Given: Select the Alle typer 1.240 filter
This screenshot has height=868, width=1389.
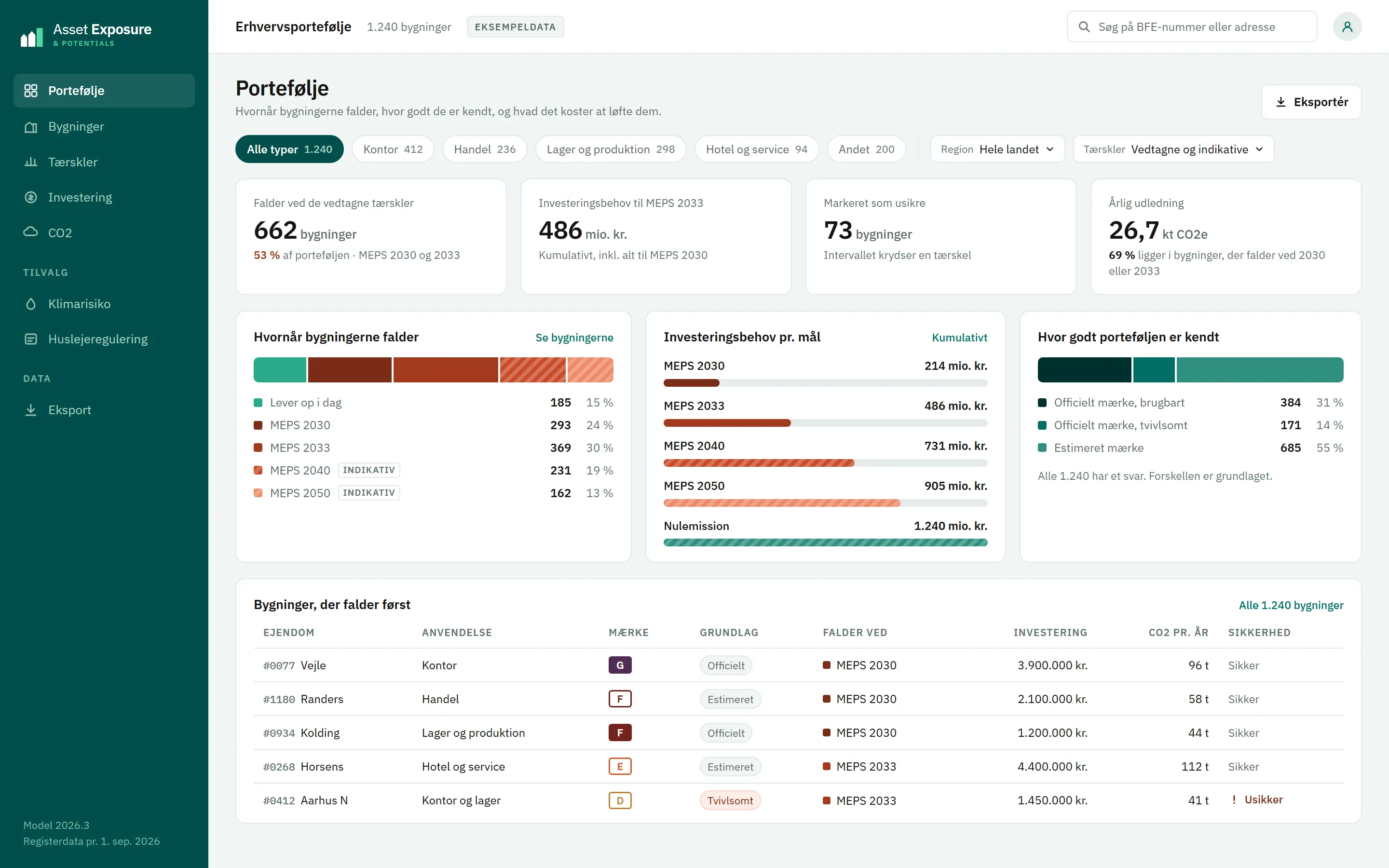Looking at the screenshot, I should pyautogui.click(x=289, y=149).
